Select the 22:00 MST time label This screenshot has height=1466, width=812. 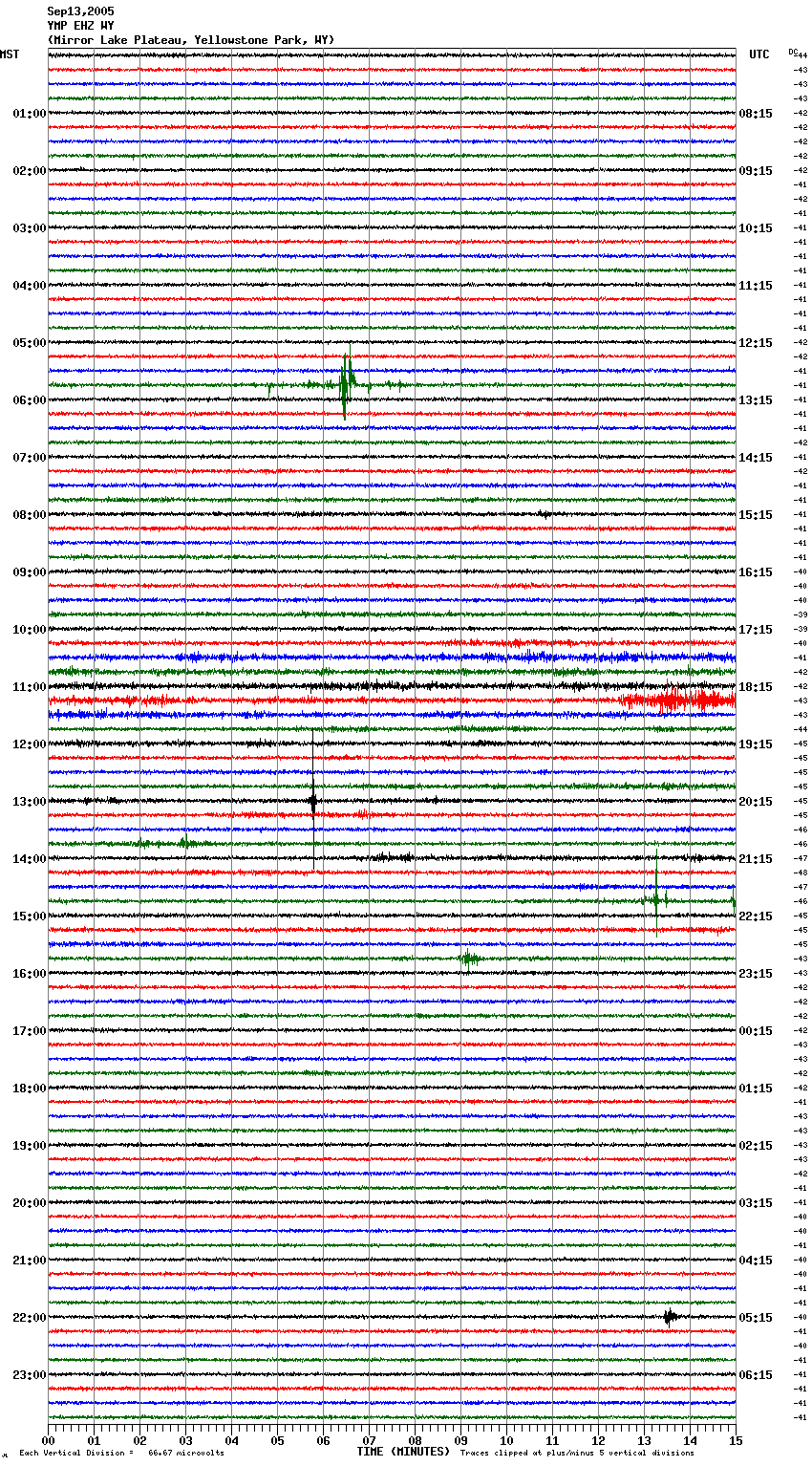pos(30,1318)
